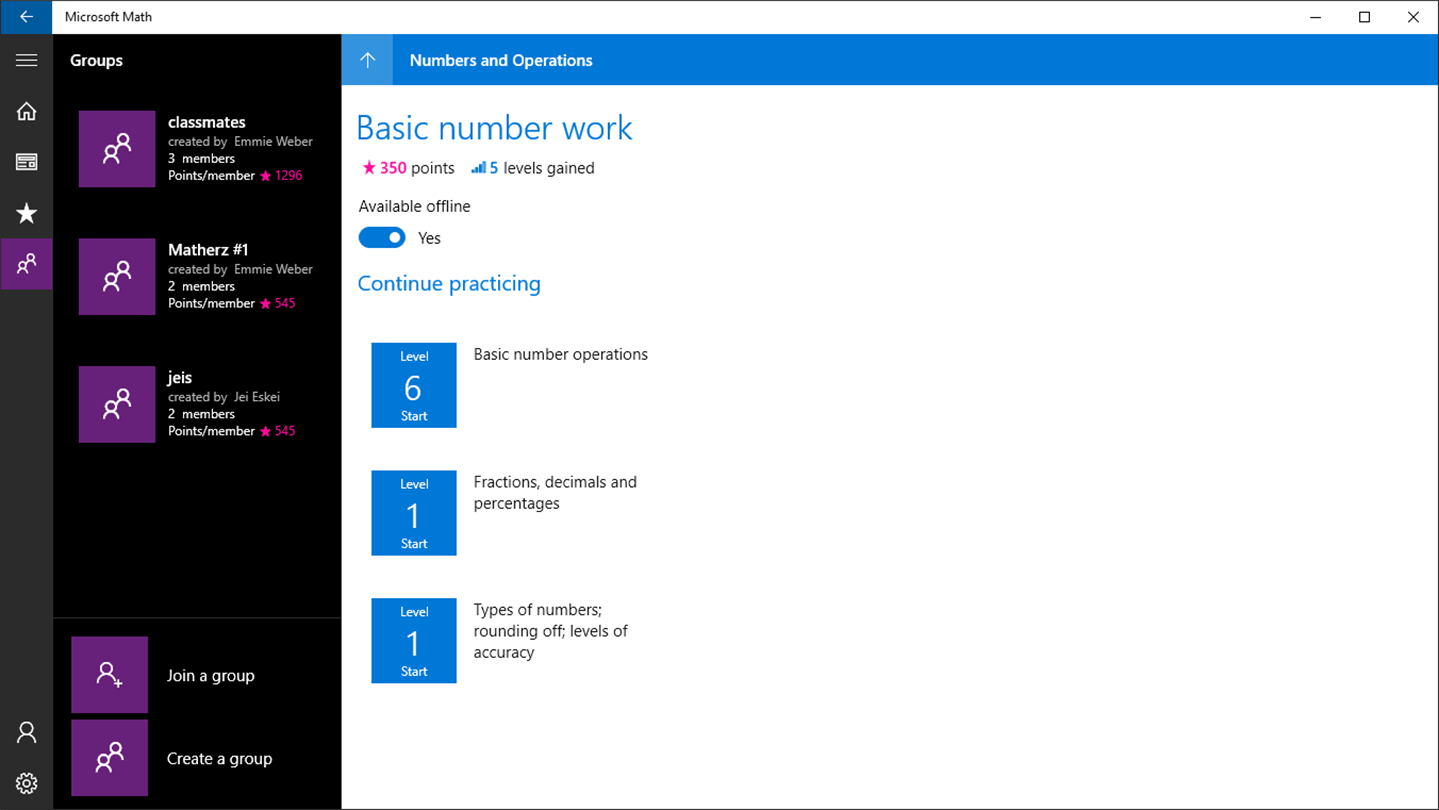Click the Numbers and Operations header title
The image size is (1439, 810).
pos(501,60)
